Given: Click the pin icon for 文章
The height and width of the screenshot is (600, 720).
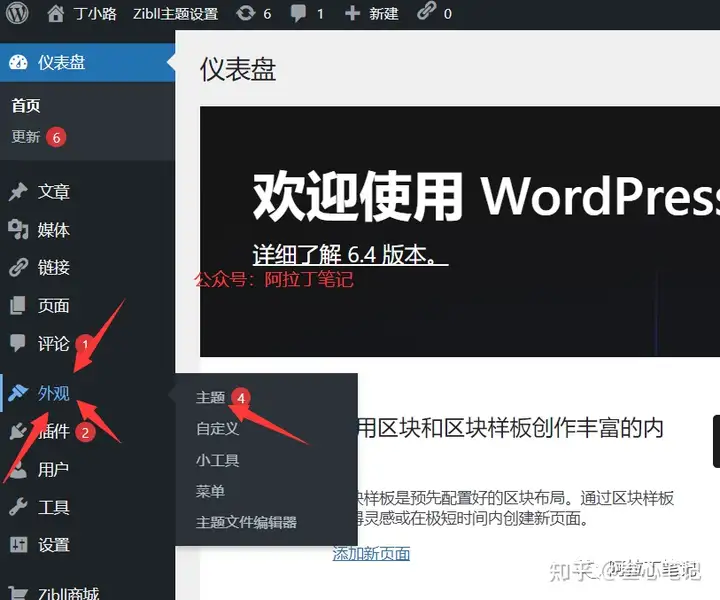Looking at the screenshot, I should click(18, 191).
